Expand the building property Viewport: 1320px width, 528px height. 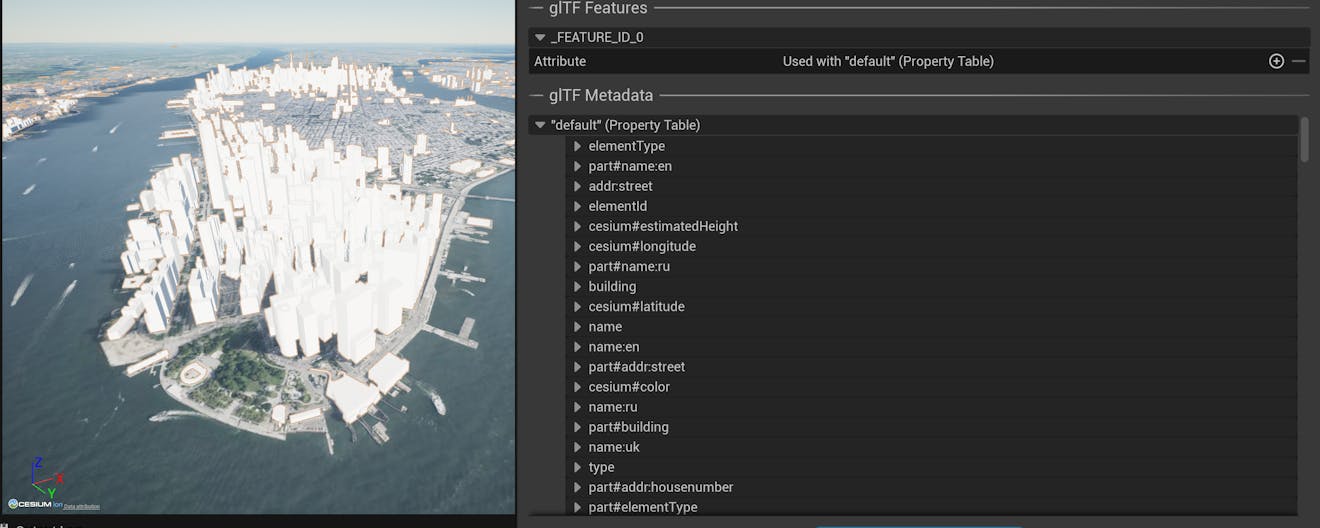(578, 286)
